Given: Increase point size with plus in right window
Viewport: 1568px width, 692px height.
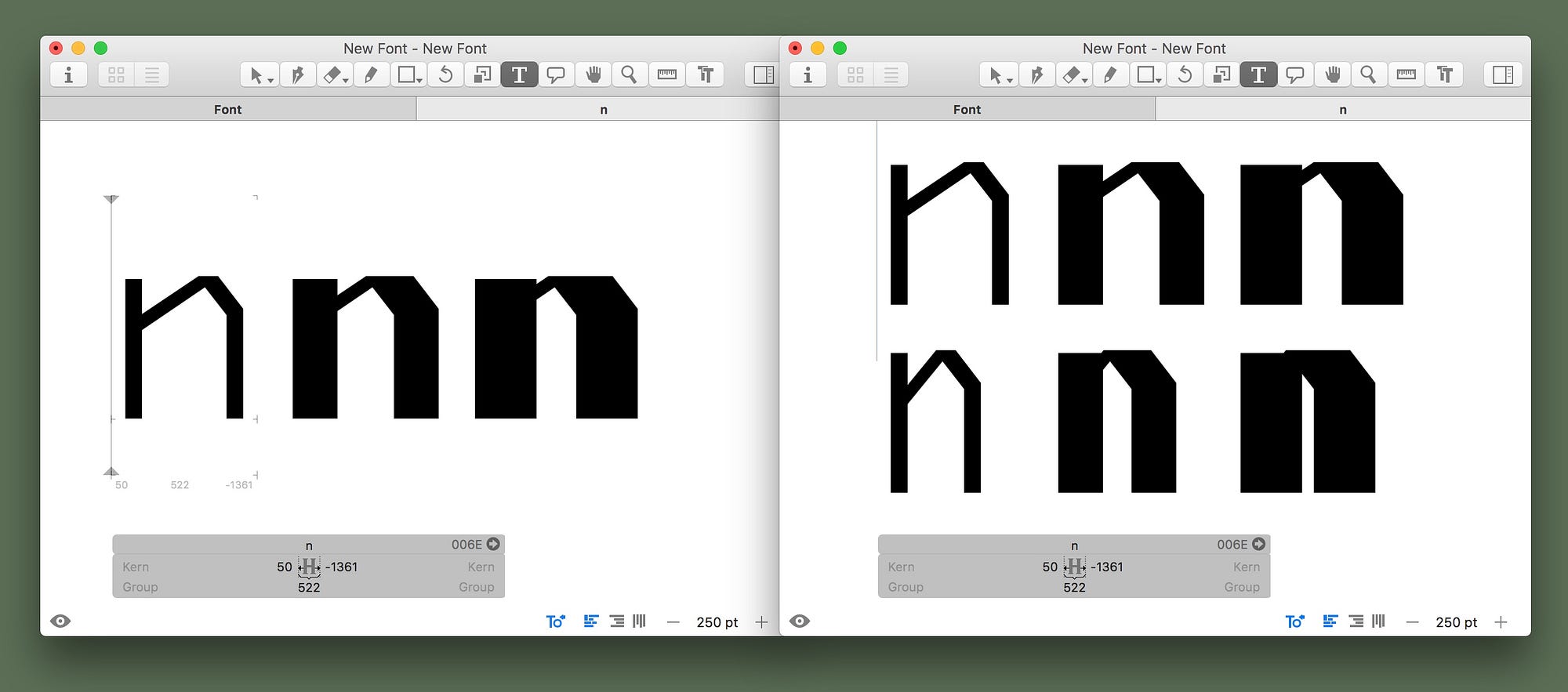Looking at the screenshot, I should tap(1501, 622).
